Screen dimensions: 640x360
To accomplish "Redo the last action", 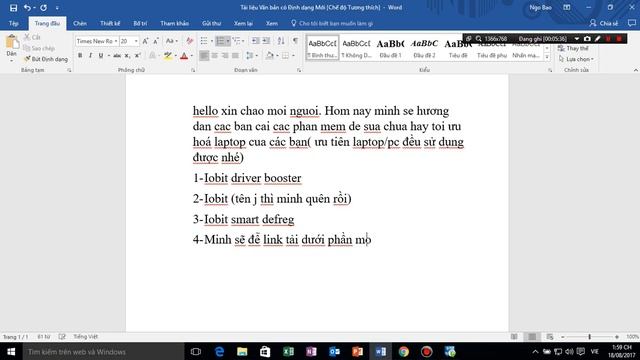I will (x=43, y=7).
